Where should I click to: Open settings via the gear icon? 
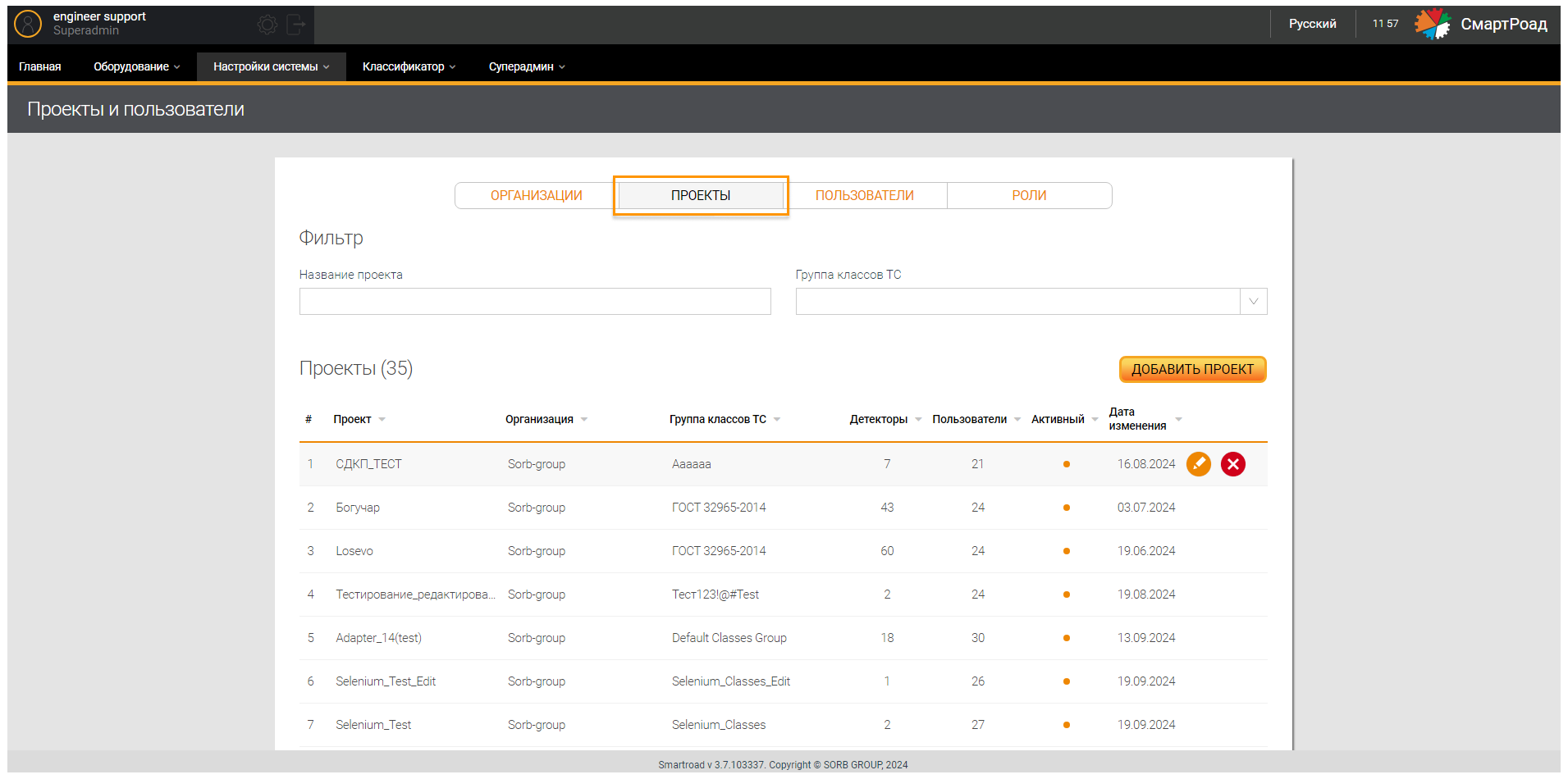[x=267, y=25]
